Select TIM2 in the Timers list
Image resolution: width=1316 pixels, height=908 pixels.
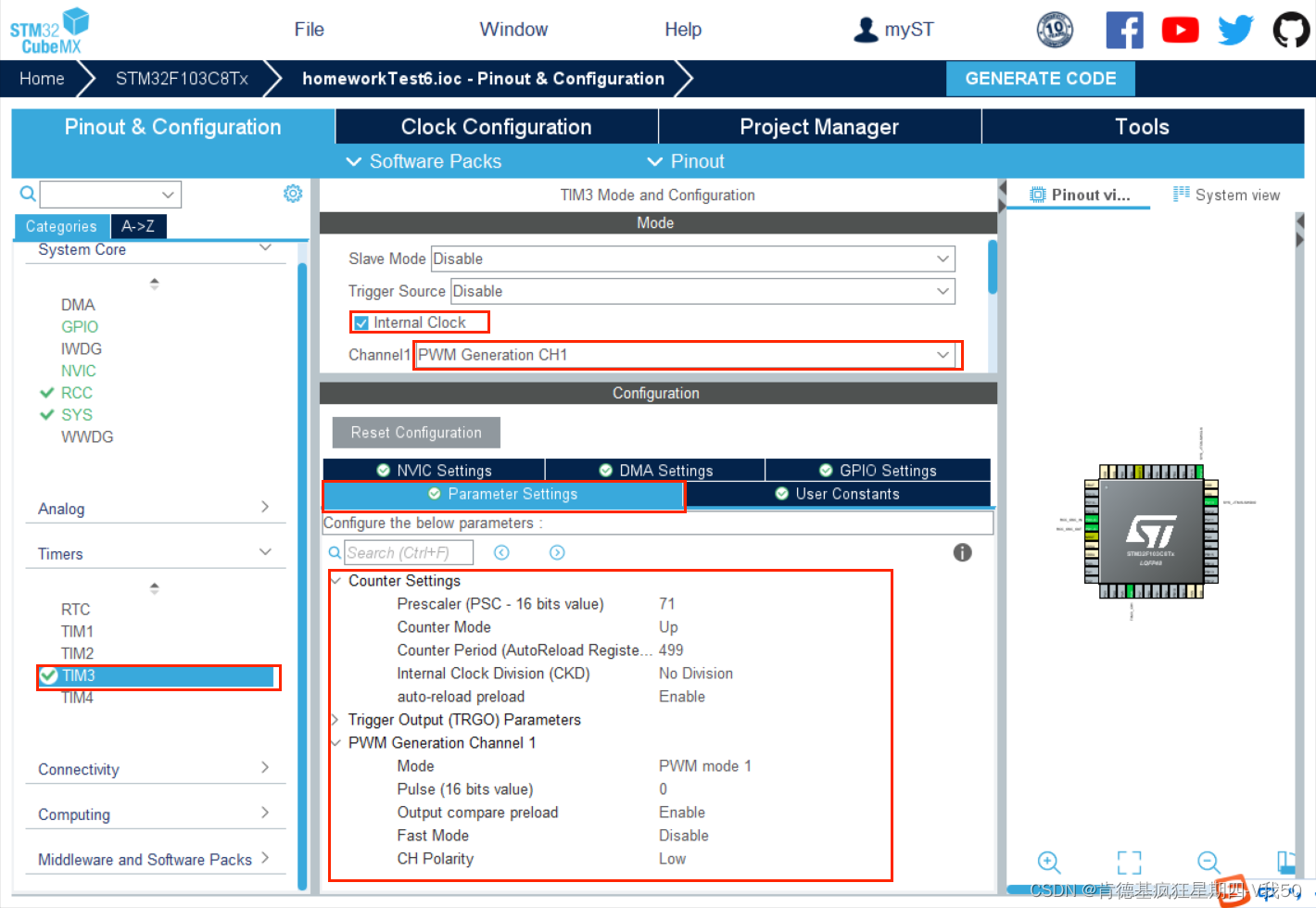tap(78, 653)
